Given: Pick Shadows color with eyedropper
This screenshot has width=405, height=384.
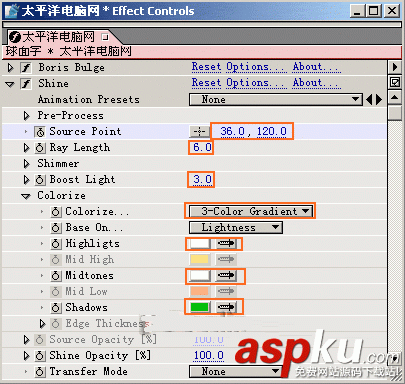Looking at the screenshot, I should [x=226, y=307].
